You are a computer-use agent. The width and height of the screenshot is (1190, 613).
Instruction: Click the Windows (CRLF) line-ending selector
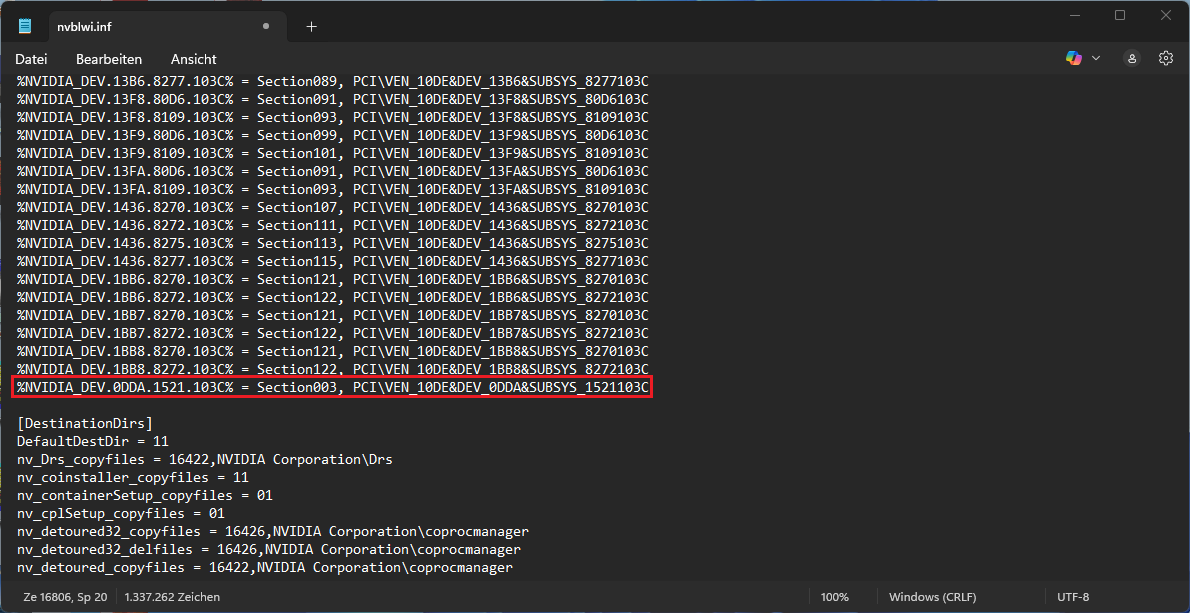click(x=931, y=596)
